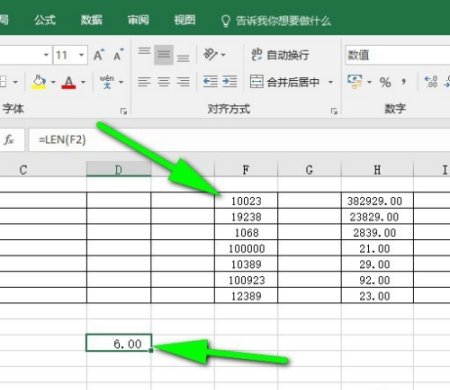Toggle 自动换行 wrap text

280,55
